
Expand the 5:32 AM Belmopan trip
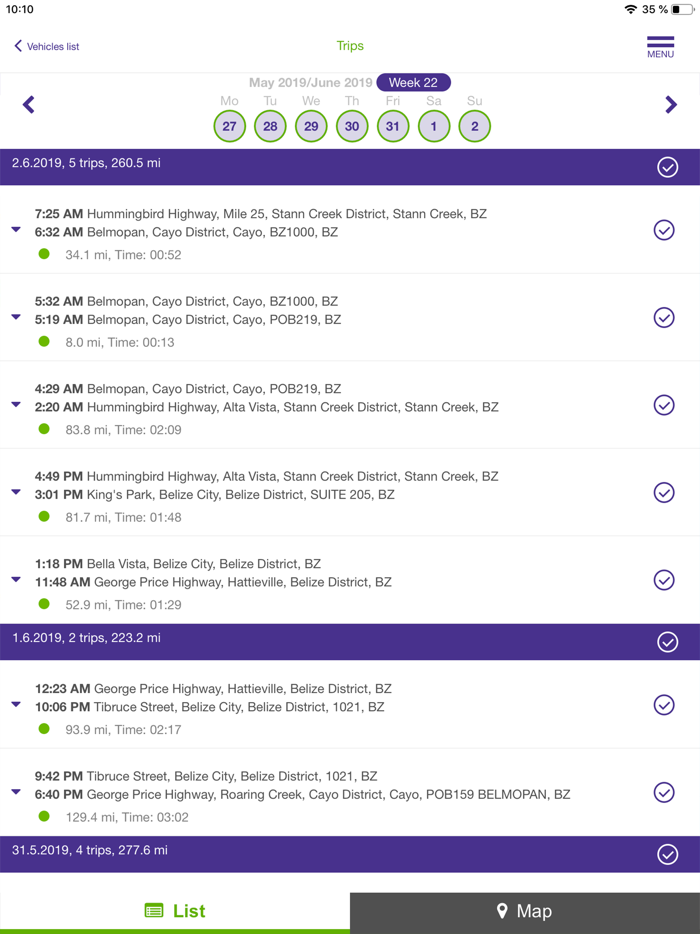(x=16, y=318)
